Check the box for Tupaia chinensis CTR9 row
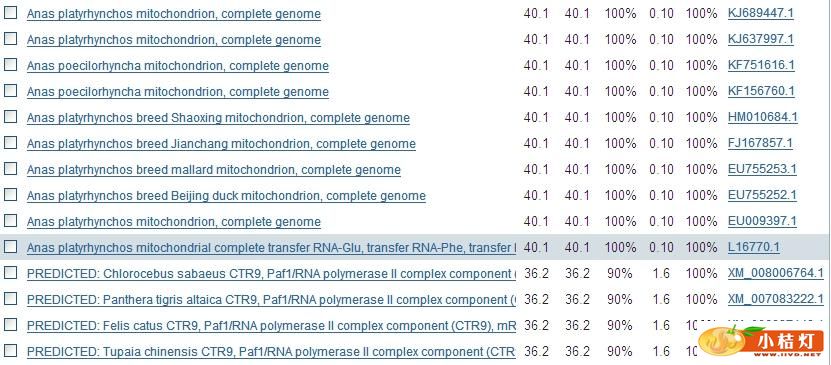The height and width of the screenshot is (365, 831). pyautogui.click(x=11, y=350)
